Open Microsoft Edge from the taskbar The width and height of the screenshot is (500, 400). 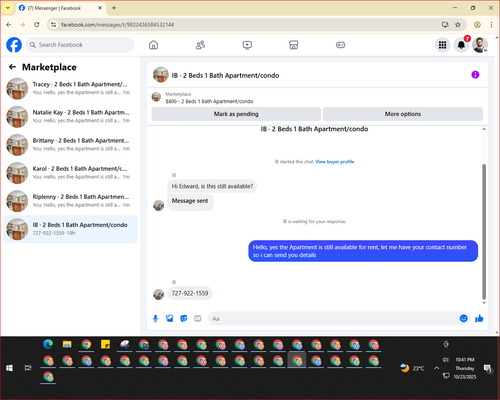coord(48,344)
